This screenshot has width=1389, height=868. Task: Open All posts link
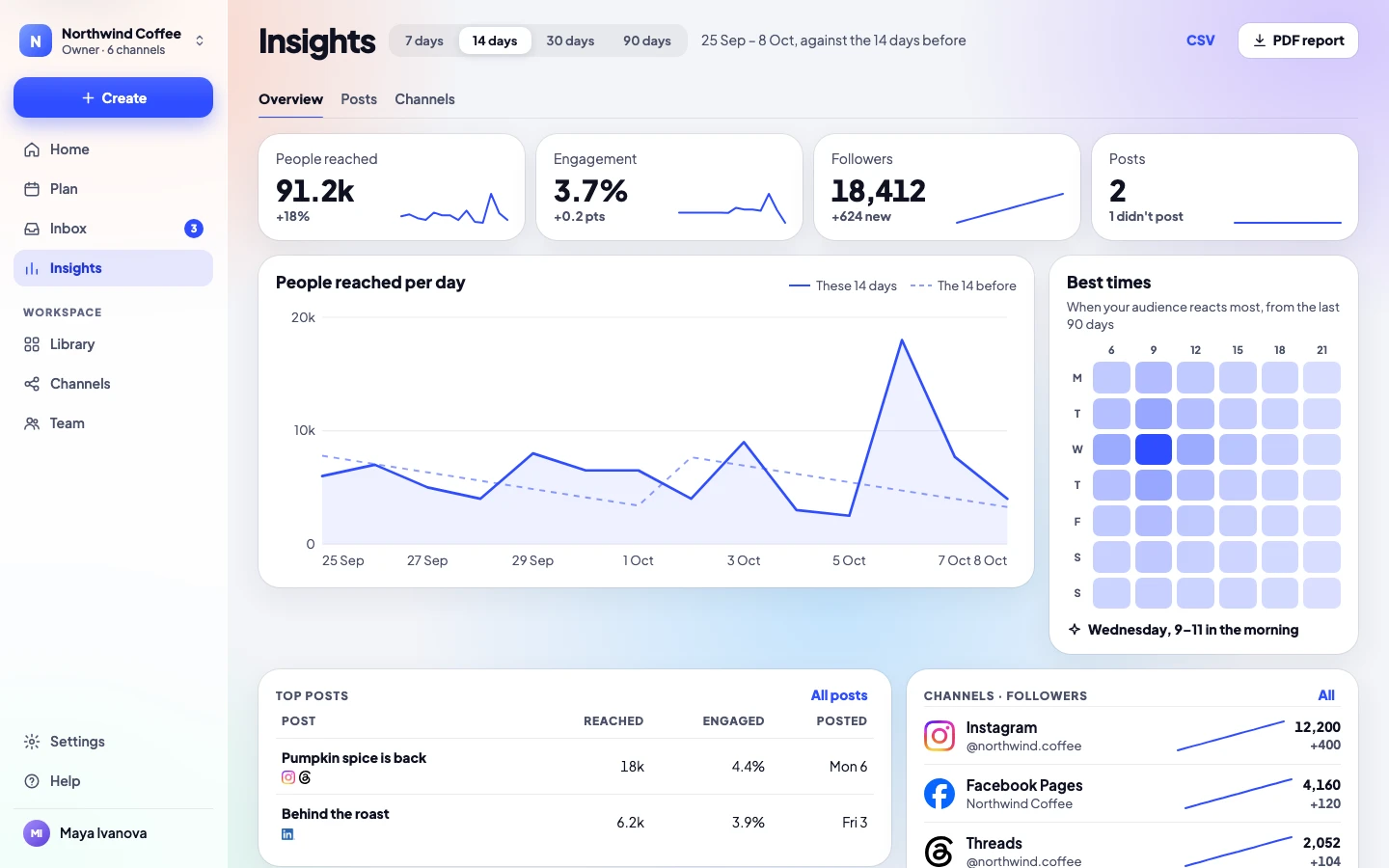839,695
